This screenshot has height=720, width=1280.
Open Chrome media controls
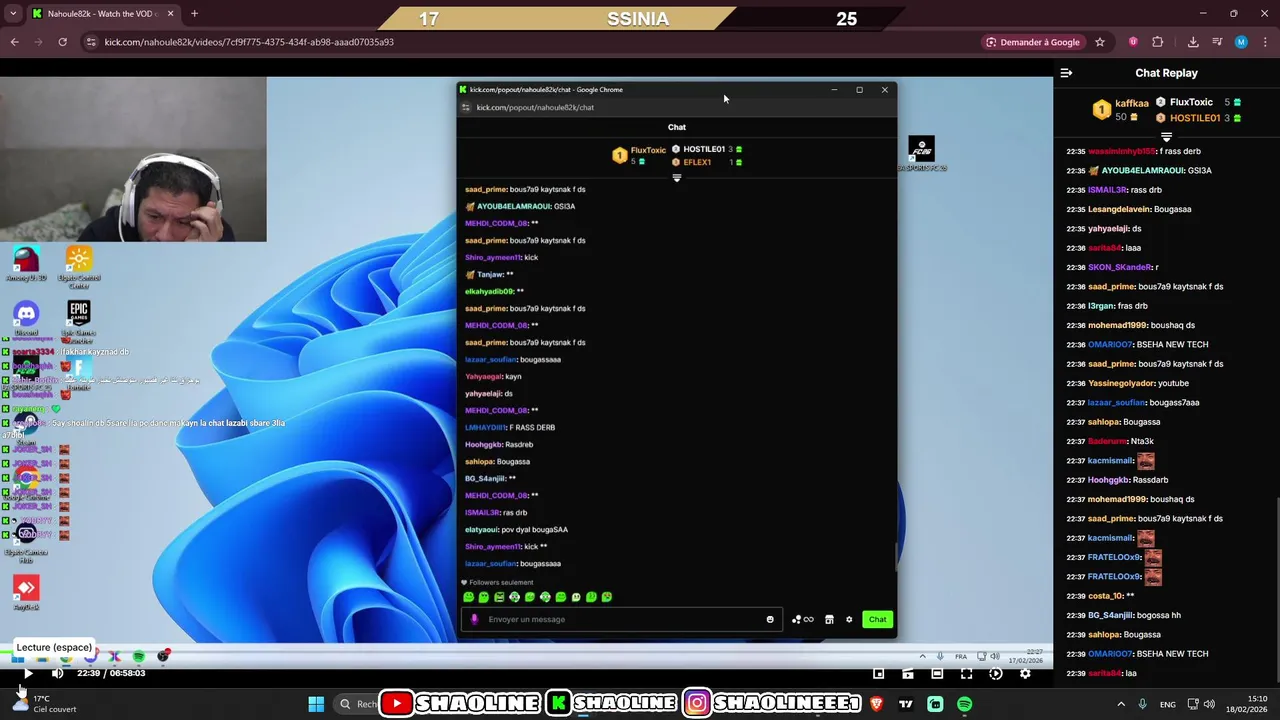point(1218,42)
